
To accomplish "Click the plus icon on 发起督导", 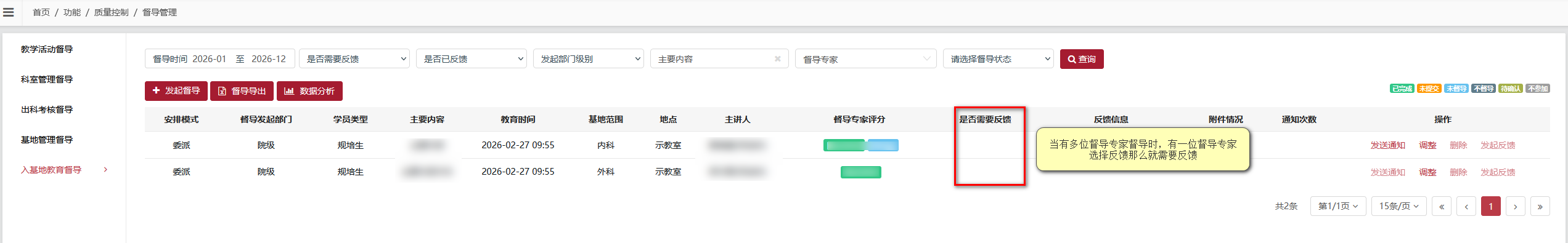I will click(x=156, y=90).
